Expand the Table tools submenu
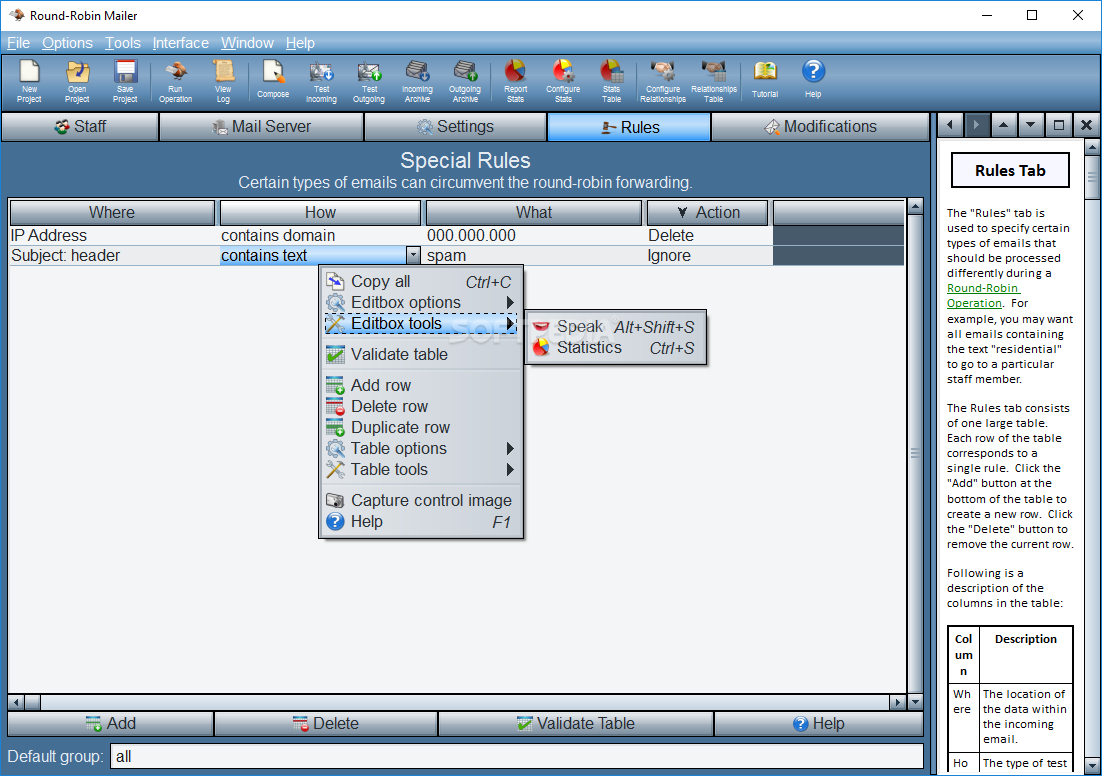1102x776 pixels. click(421, 470)
